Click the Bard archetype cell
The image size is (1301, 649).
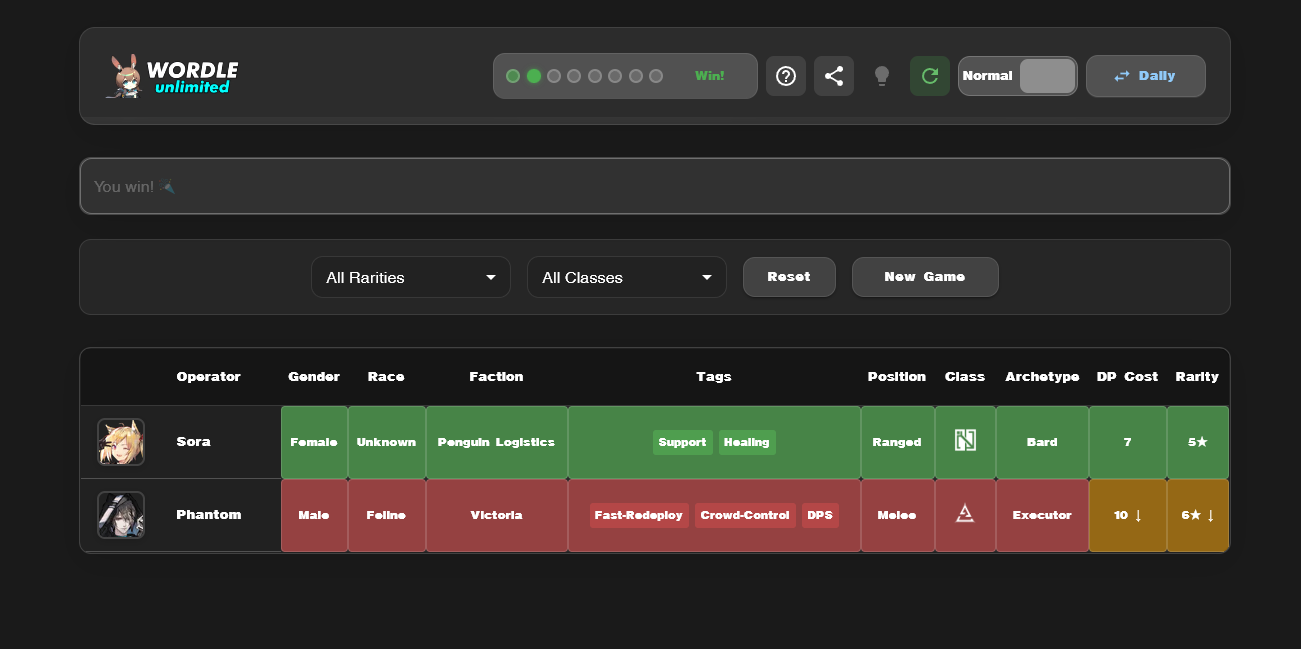tap(1042, 442)
